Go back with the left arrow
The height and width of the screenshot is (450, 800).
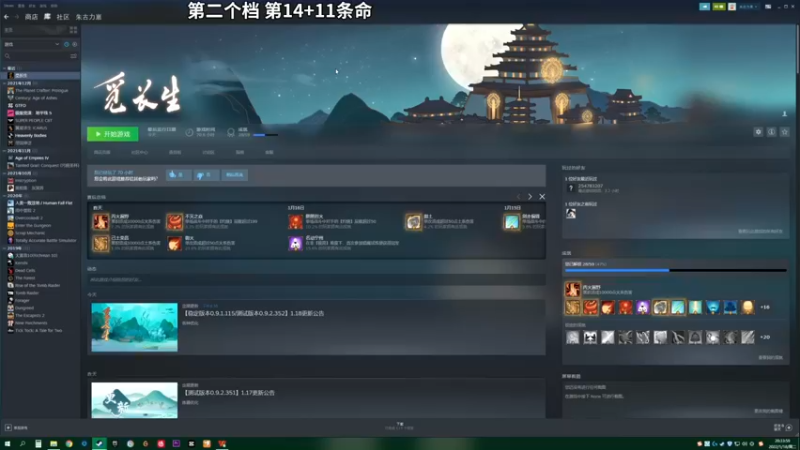click(x=6, y=17)
